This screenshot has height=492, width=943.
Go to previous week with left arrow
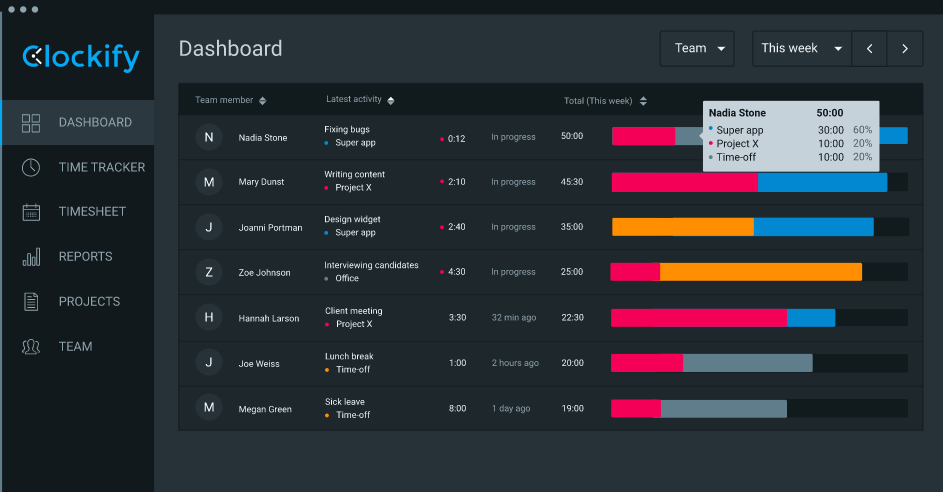point(870,48)
